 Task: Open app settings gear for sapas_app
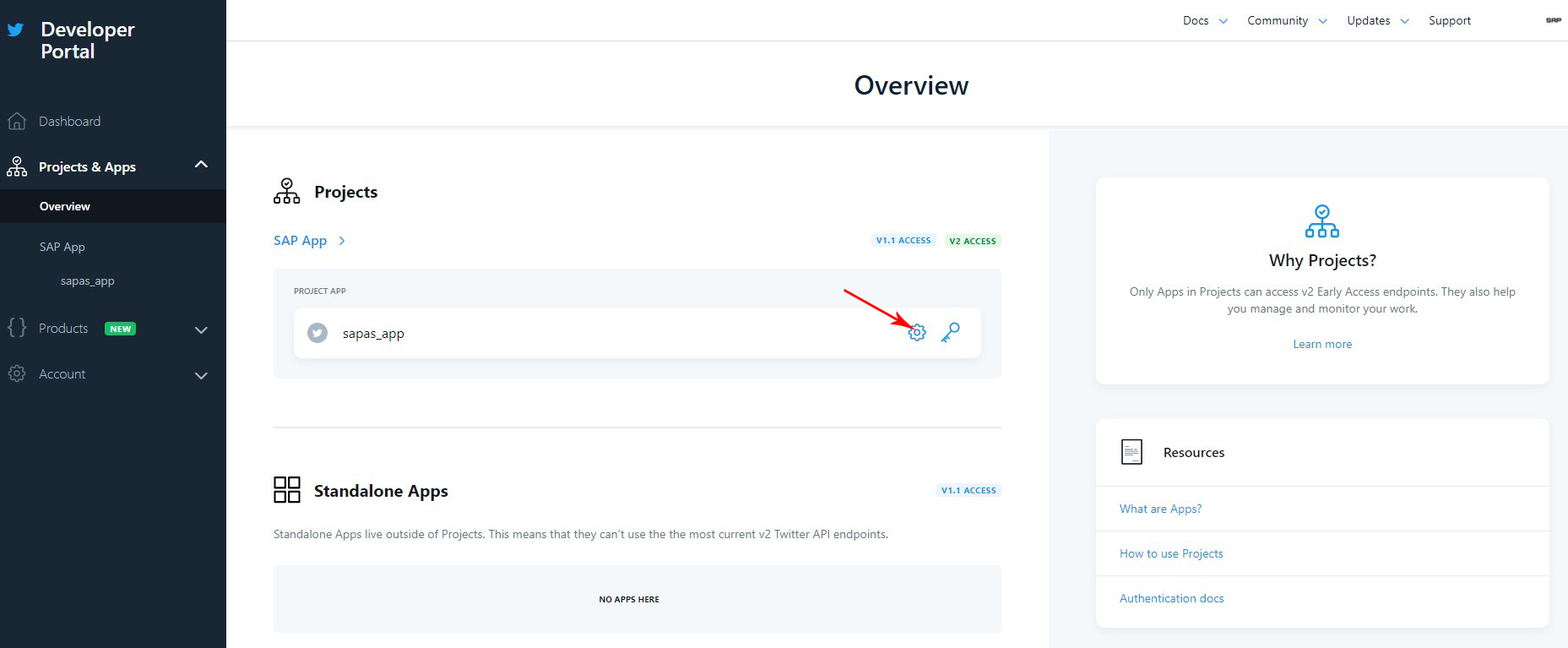(917, 333)
